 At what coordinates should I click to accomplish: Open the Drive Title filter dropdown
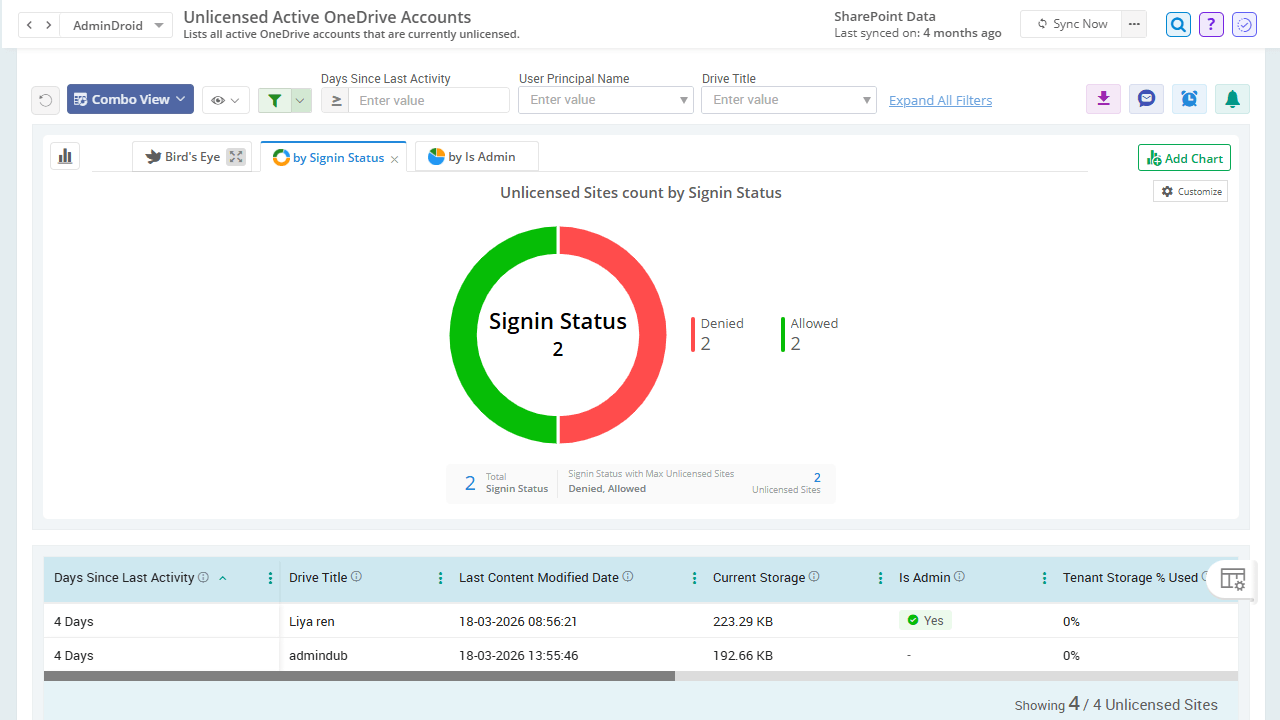pos(789,100)
